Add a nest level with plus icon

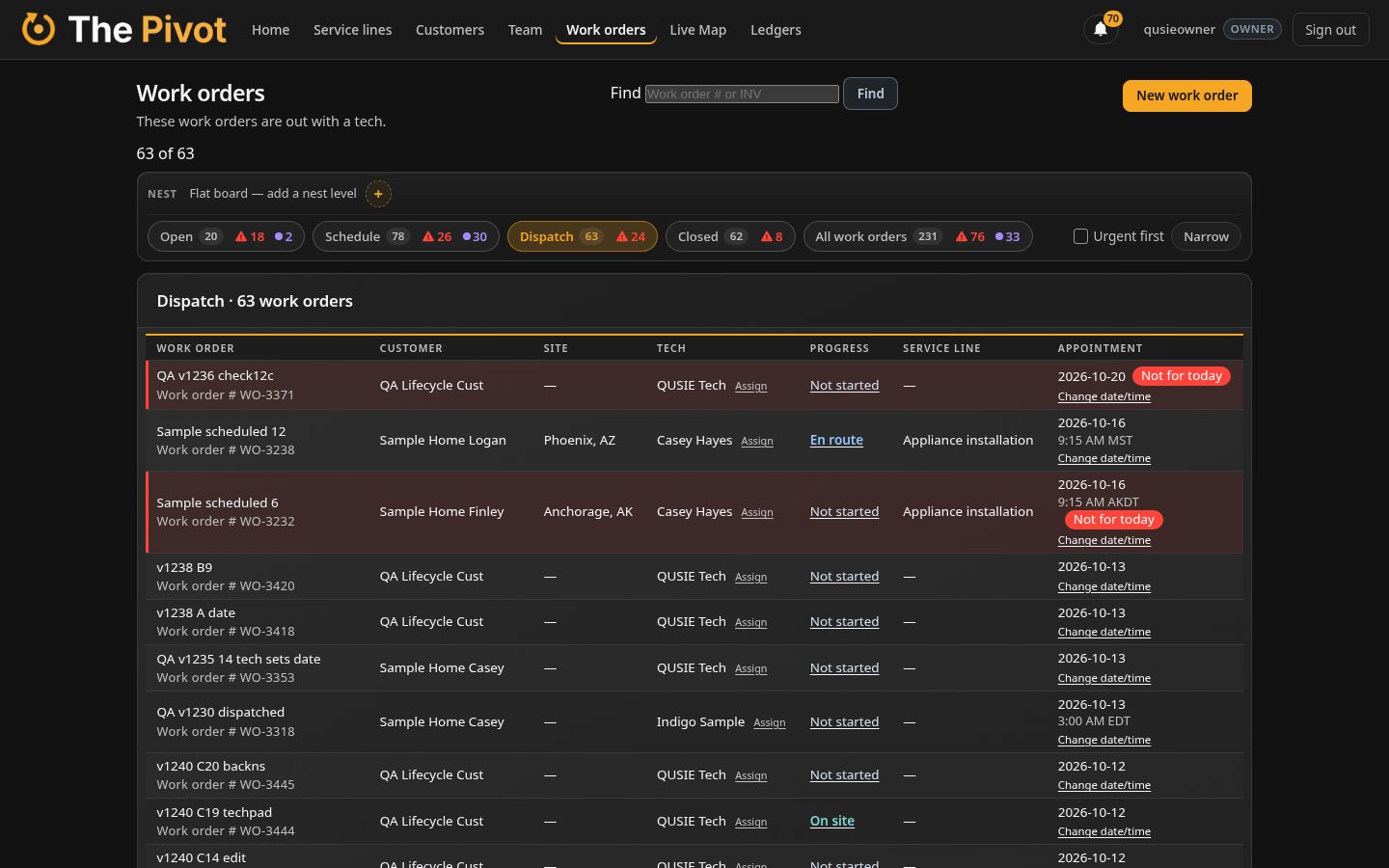(x=378, y=194)
